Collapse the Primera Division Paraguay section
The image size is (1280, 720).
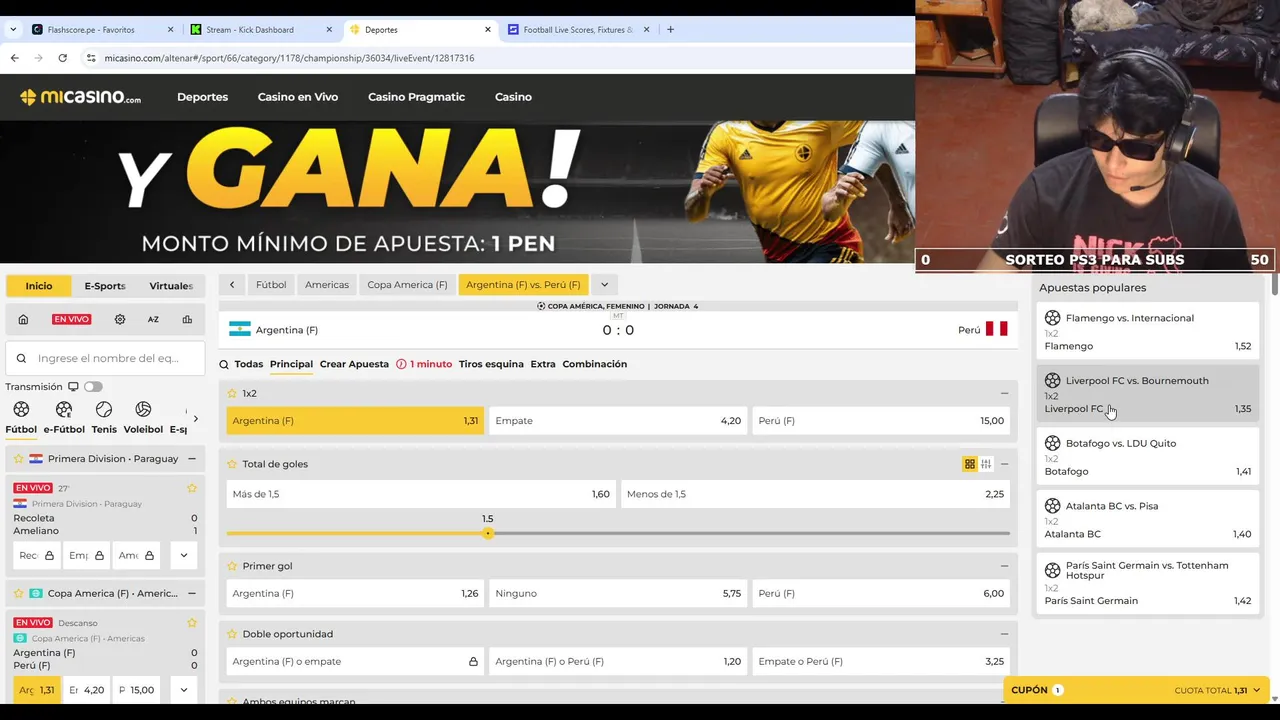(x=192, y=459)
